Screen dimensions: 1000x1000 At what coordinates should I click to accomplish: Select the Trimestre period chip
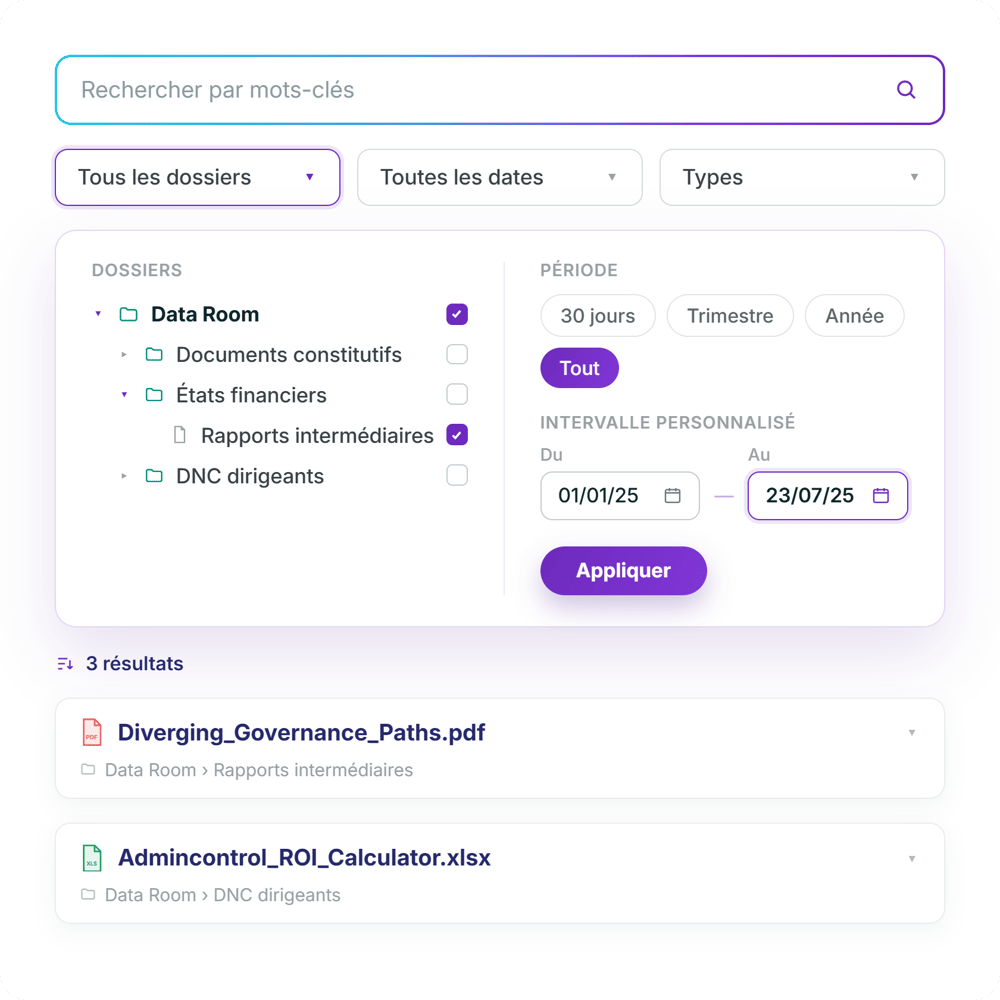[730, 316]
